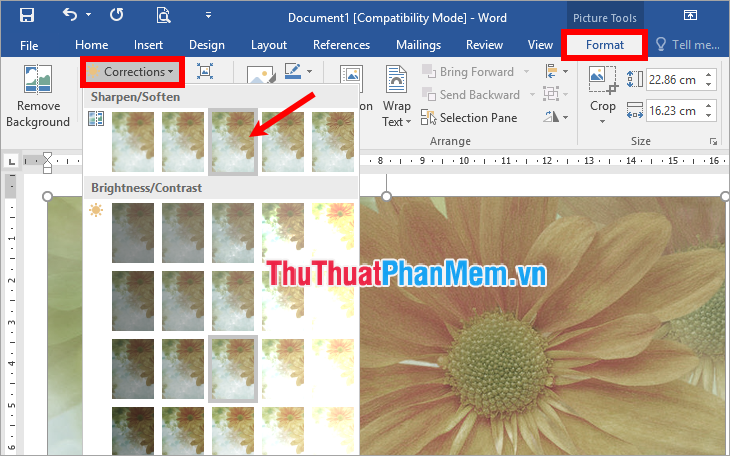The height and width of the screenshot is (456, 730).
Task: Choose the Soften 25% thumbnail
Action: (183, 142)
